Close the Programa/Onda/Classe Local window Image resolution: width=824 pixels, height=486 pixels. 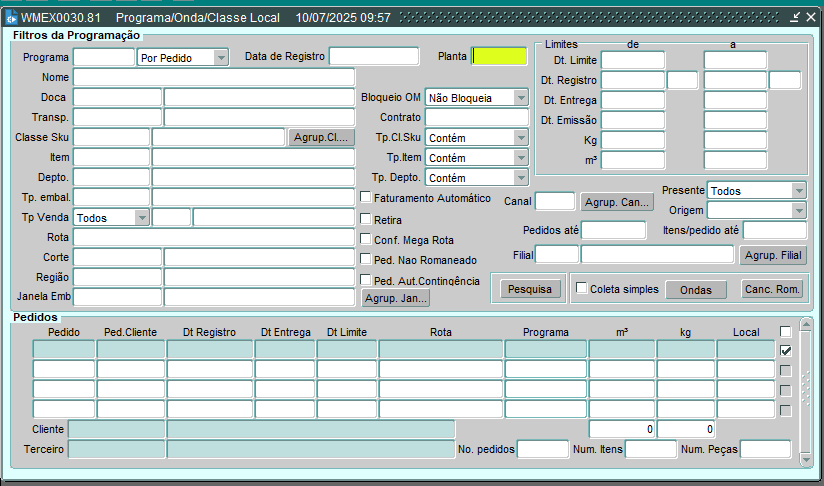coord(811,17)
